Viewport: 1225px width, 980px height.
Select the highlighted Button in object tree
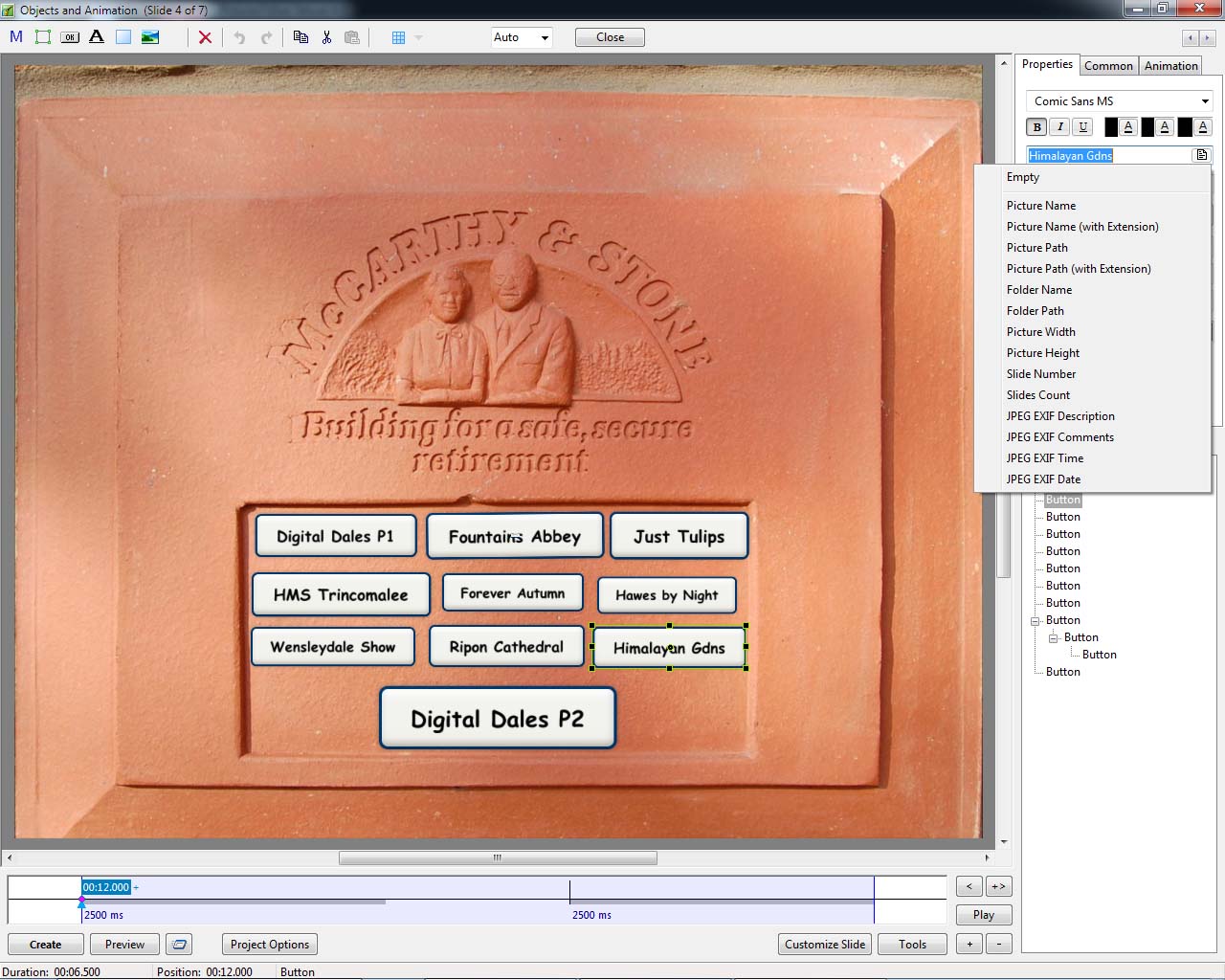click(x=1062, y=500)
